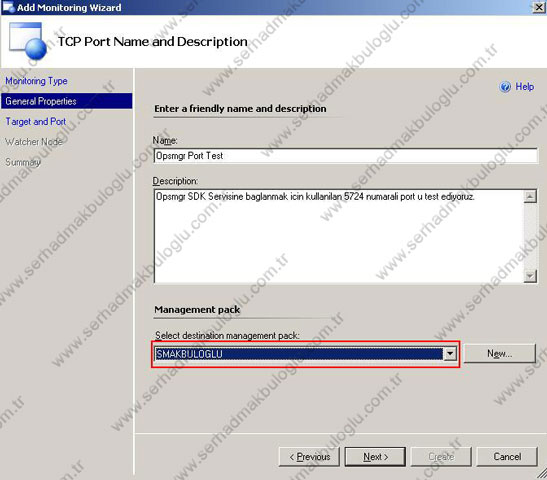547x480 pixels.
Task: Go back with Previous button
Action: coord(309,457)
